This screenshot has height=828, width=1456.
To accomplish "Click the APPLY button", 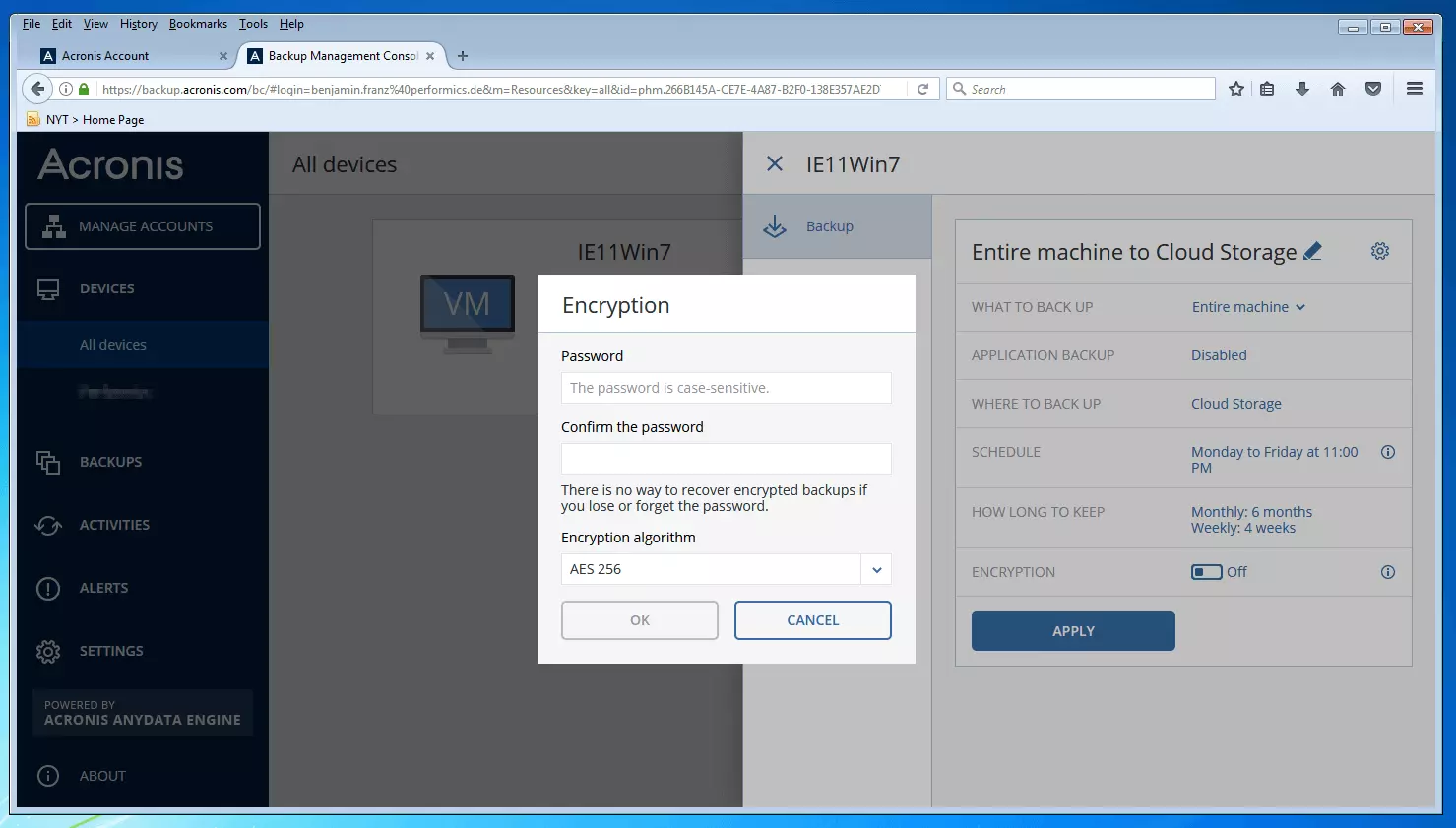I will click(x=1073, y=631).
